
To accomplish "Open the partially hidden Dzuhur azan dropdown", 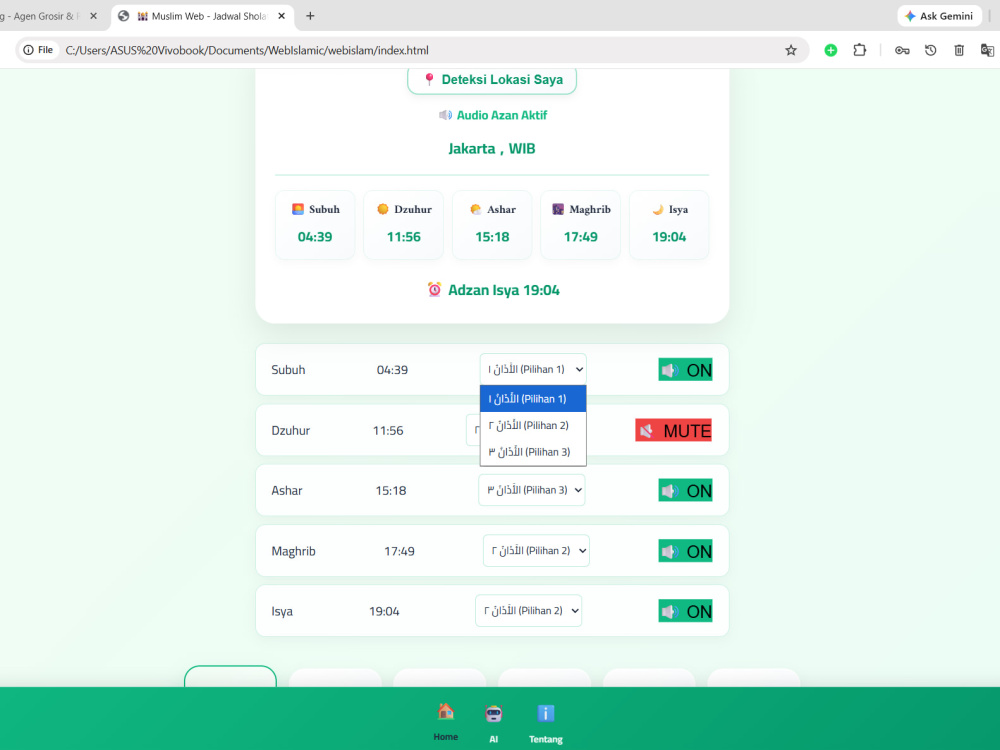I will tap(473, 430).
